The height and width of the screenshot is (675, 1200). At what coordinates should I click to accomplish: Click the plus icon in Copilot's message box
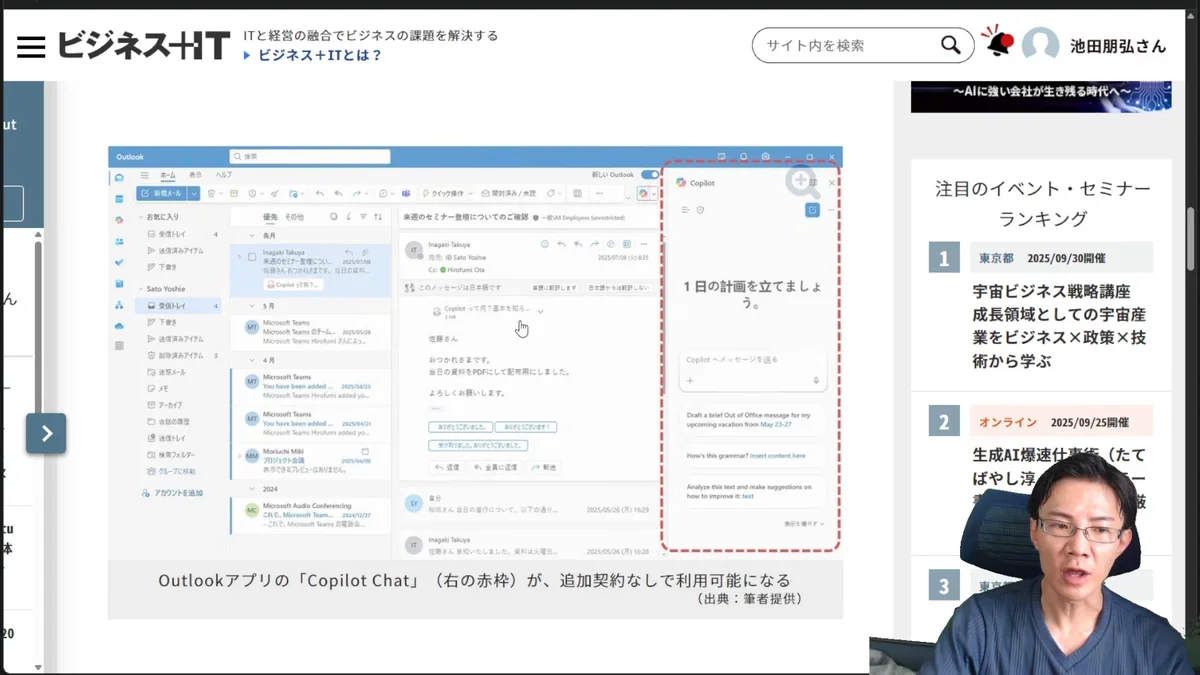click(x=689, y=381)
